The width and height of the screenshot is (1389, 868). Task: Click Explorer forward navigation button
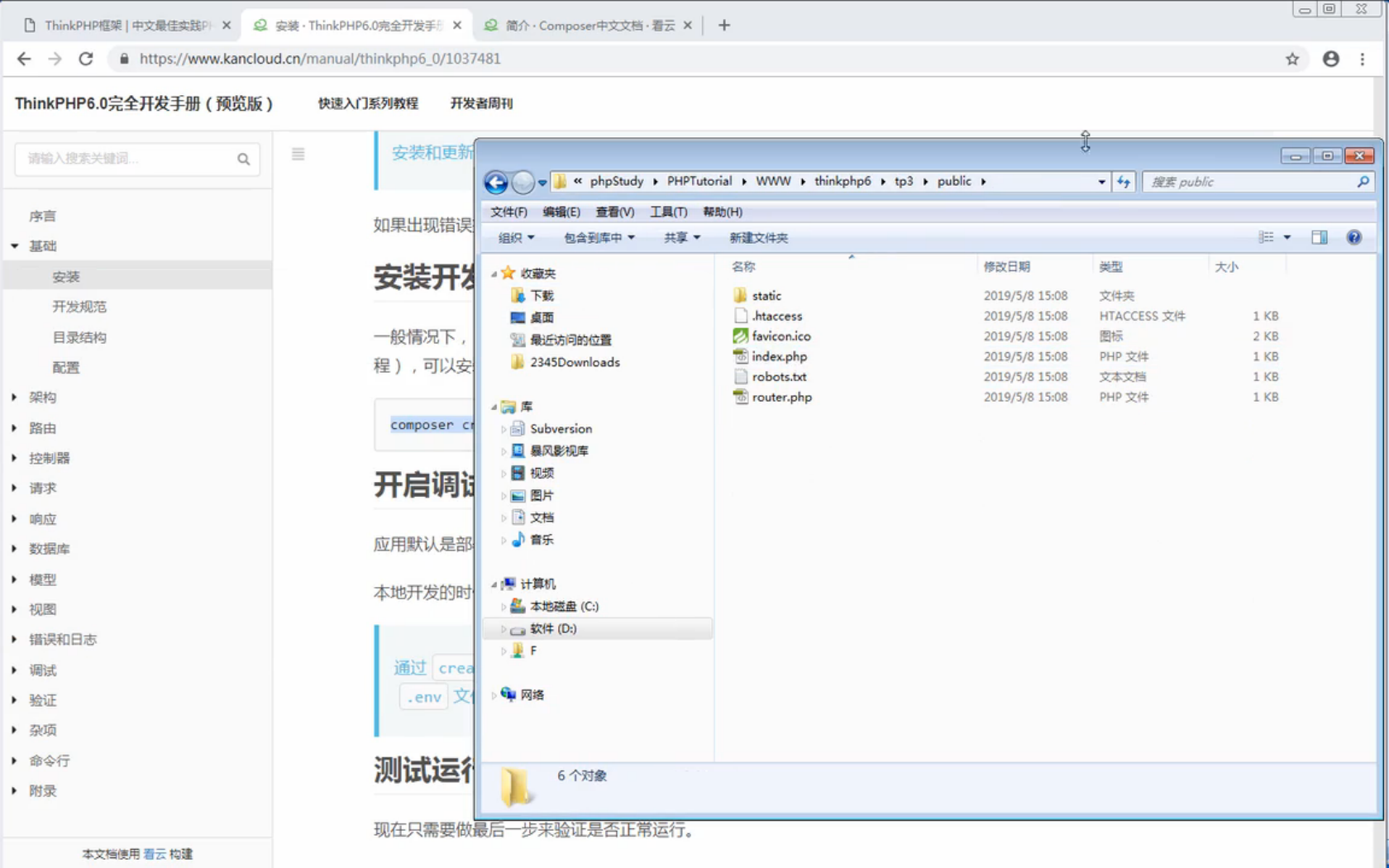click(523, 182)
